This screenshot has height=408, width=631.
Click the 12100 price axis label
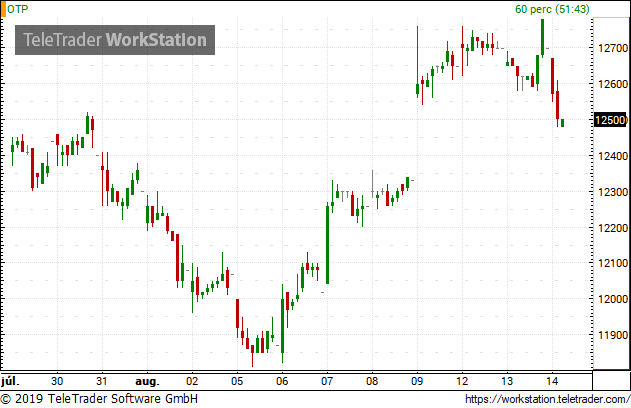[613, 263]
